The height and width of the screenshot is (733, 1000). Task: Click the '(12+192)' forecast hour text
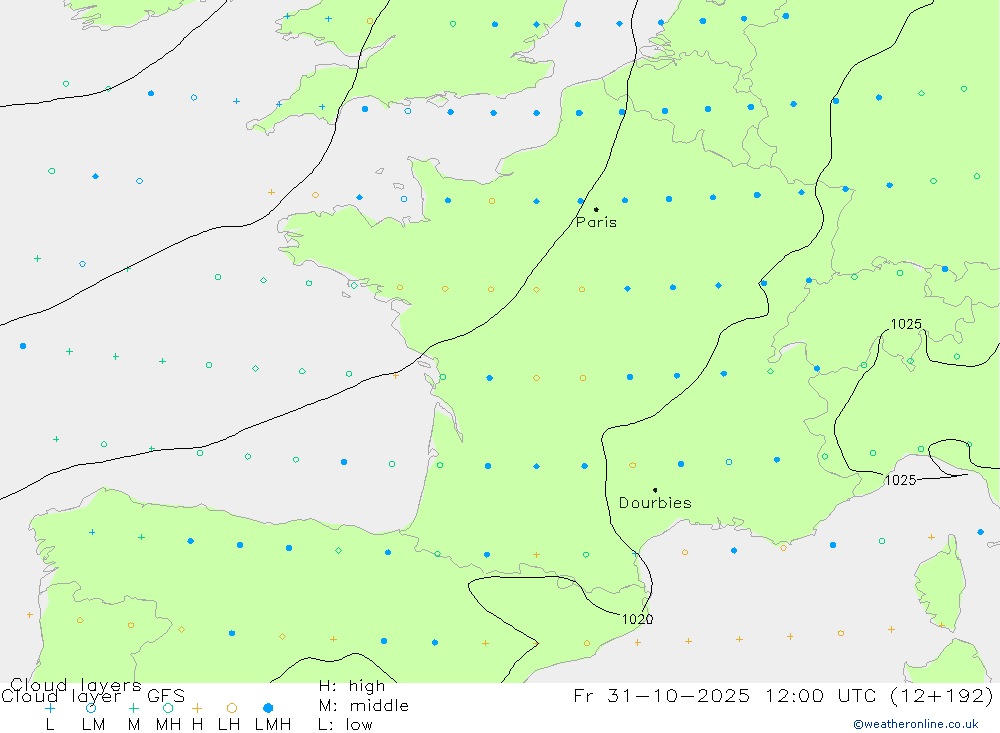click(x=941, y=695)
